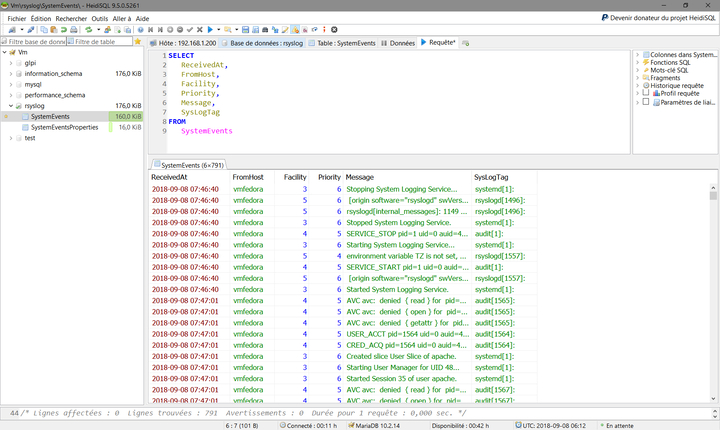Sort by Priority column header
This screenshot has height=430, width=720.
[326, 177]
